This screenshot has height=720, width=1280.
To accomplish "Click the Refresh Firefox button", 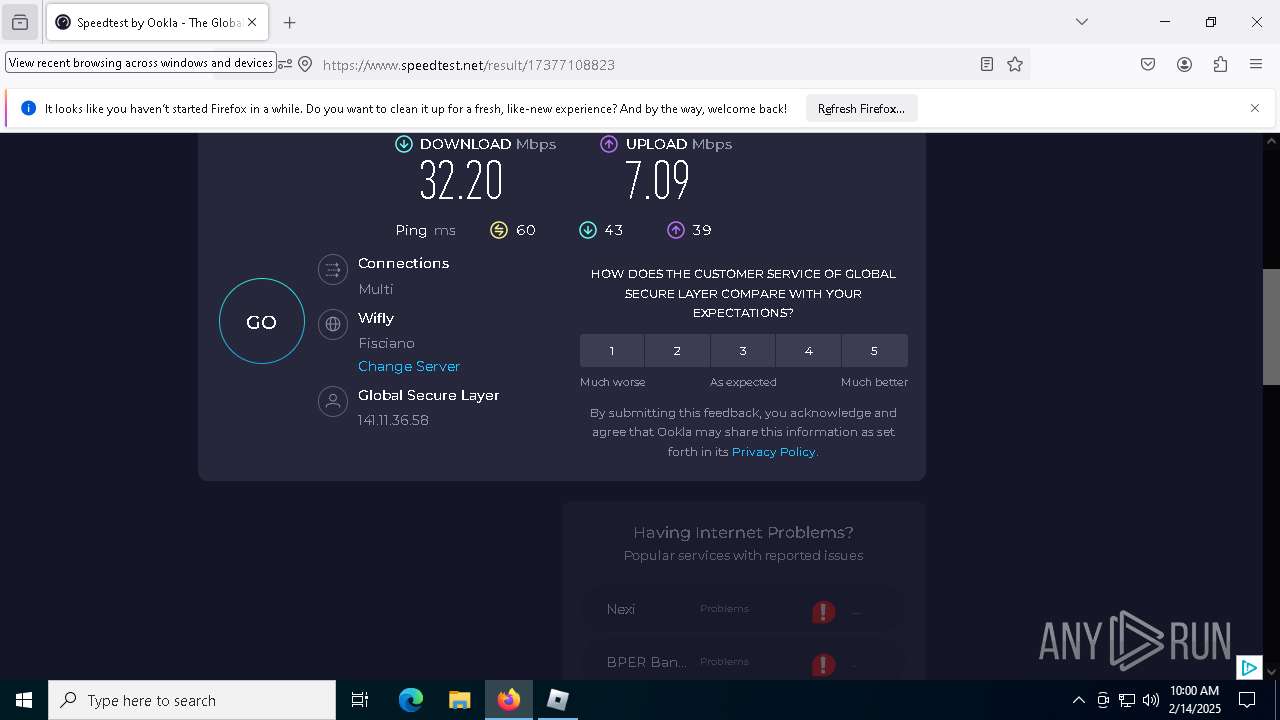I will 861,109.
